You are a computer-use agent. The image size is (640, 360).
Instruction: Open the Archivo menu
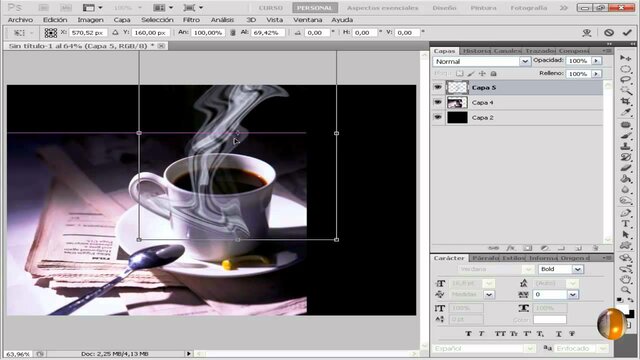coord(20,20)
